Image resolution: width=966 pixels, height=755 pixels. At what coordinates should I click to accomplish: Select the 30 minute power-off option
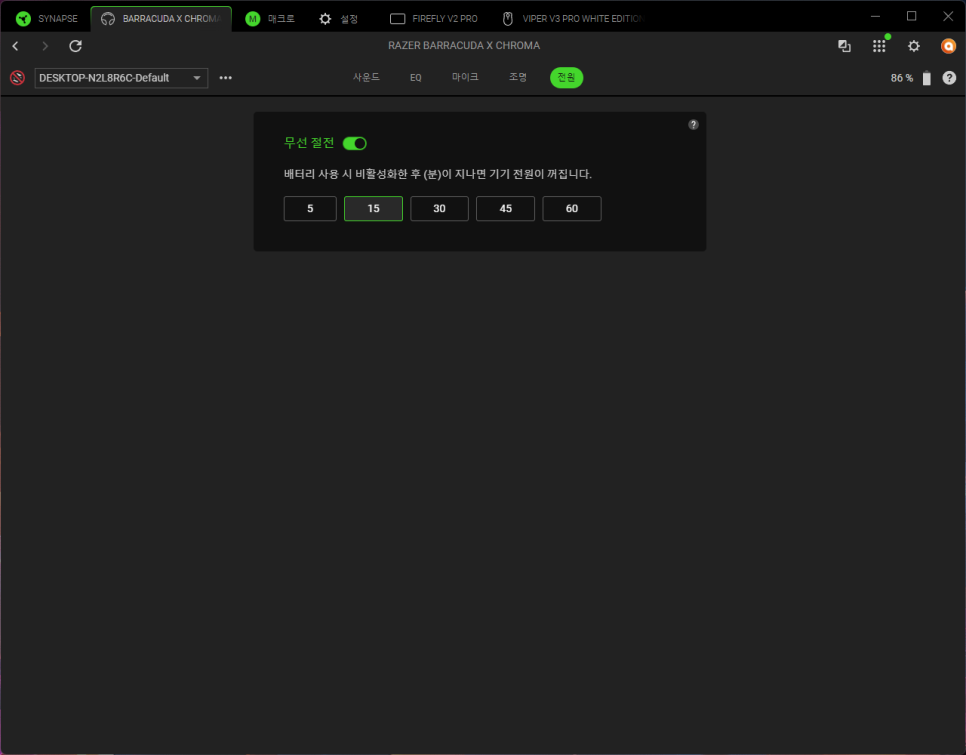point(439,209)
